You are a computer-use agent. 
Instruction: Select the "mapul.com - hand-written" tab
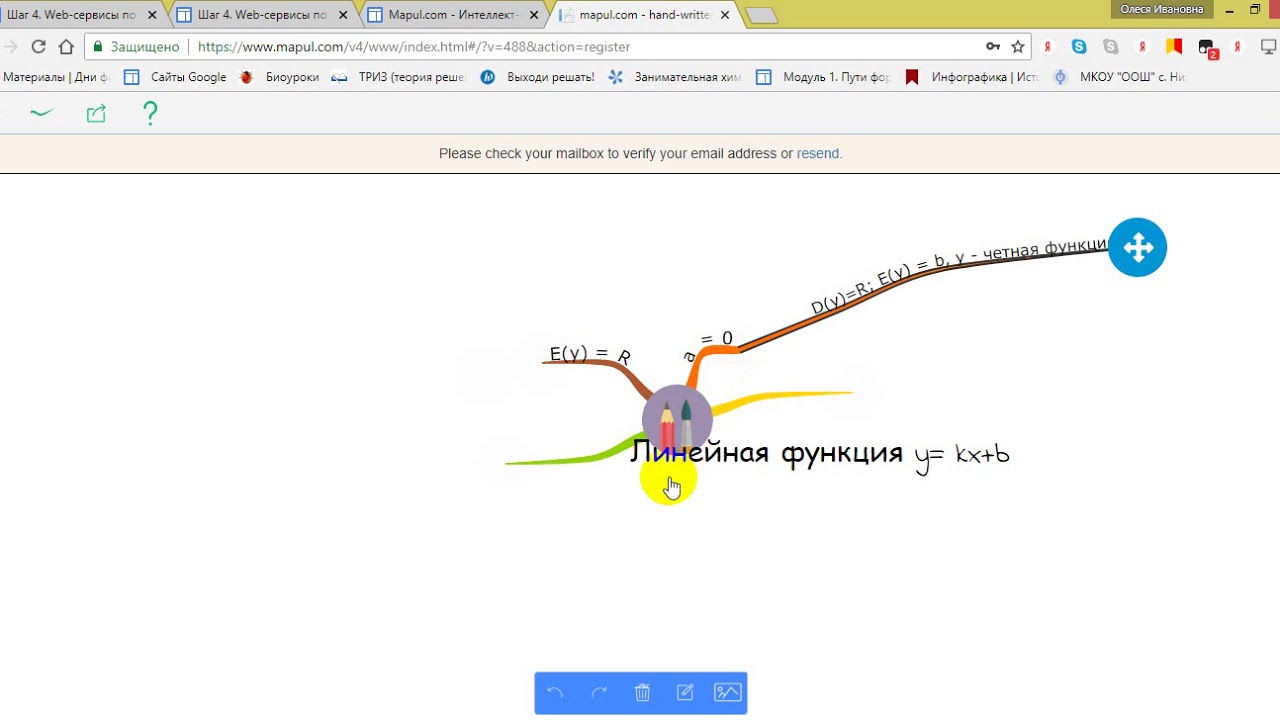coord(644,15)
